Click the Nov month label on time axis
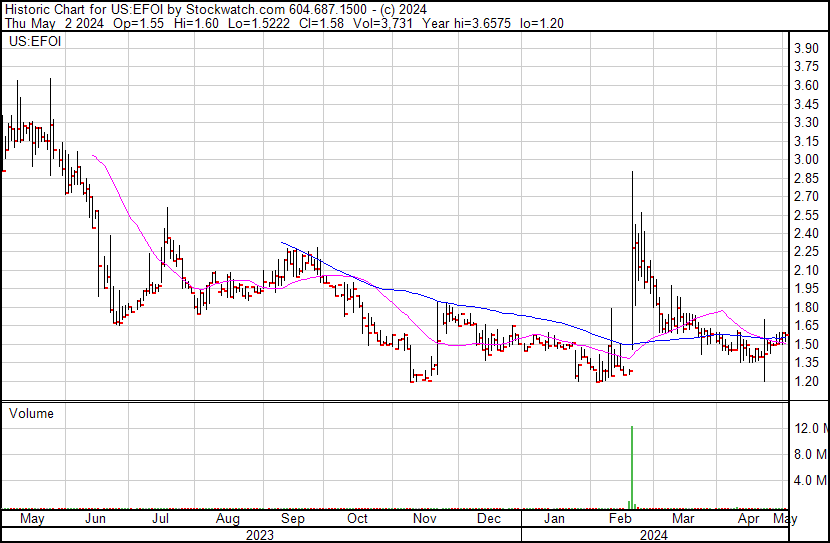 426,519
